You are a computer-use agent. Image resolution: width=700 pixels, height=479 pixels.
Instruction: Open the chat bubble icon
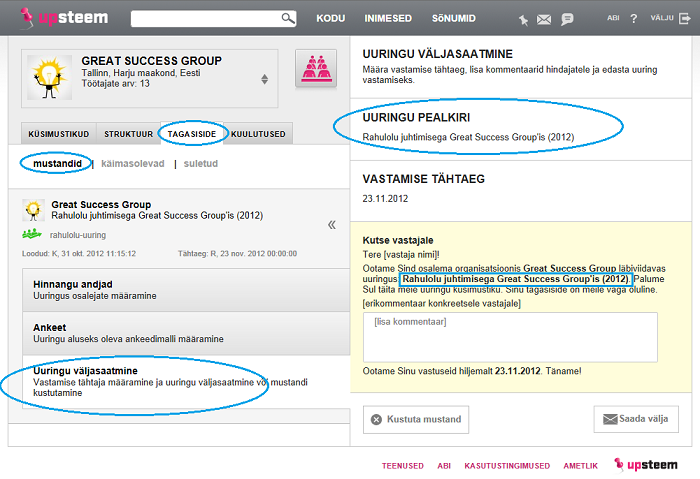567,19
